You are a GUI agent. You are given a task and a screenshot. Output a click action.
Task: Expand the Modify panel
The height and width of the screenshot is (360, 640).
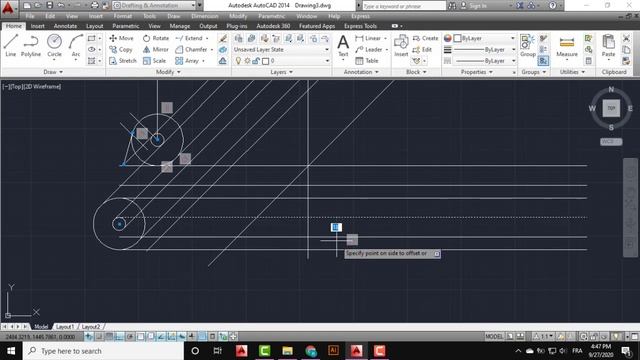168,72
